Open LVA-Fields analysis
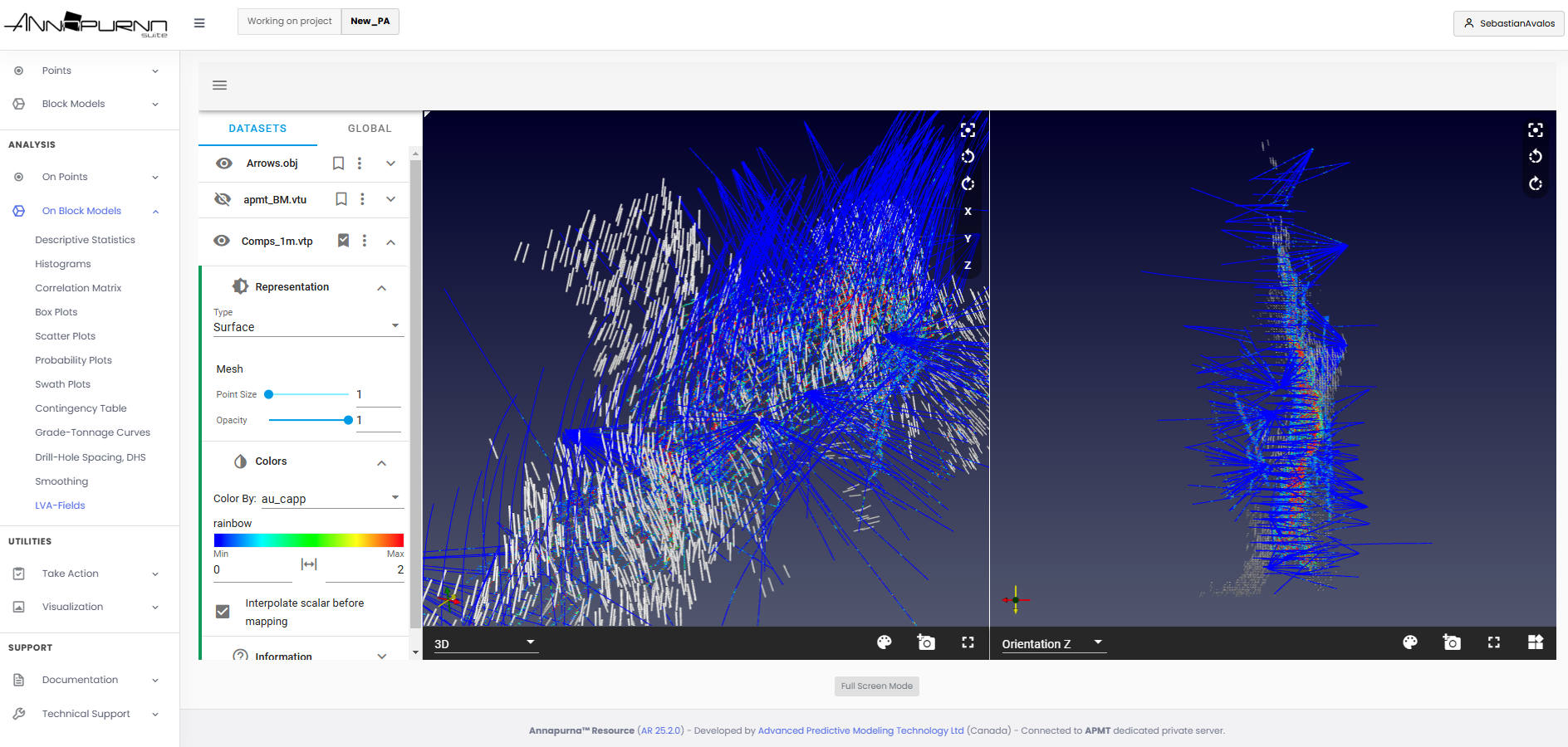Viewport: 1568px width, 747px height. tap(60, 505)
